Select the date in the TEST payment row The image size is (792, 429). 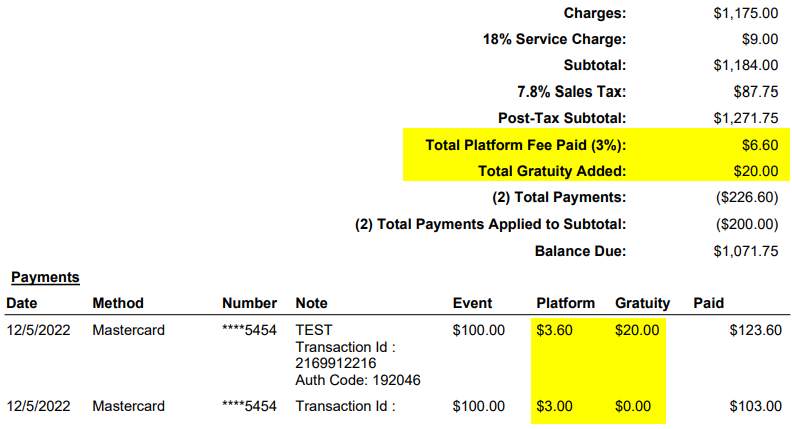(x=38, y=330)
